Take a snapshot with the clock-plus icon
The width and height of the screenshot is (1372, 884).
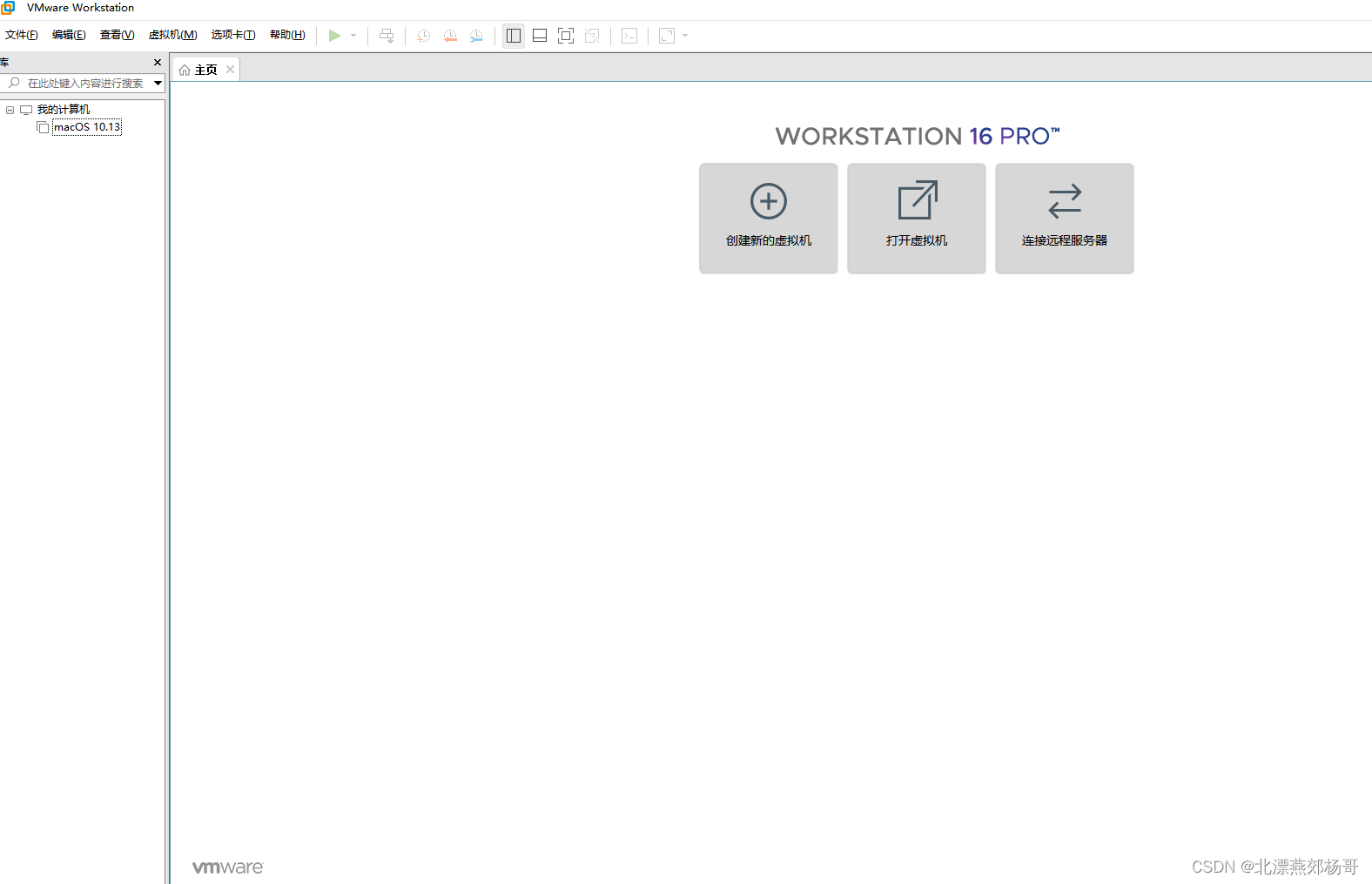tap(423, 36)
